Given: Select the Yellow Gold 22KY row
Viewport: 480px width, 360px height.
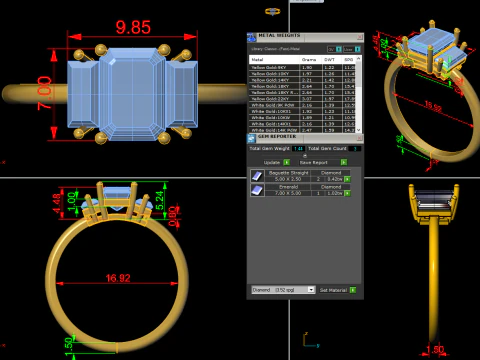Looking at the screenshot, I should coord(302,99).
